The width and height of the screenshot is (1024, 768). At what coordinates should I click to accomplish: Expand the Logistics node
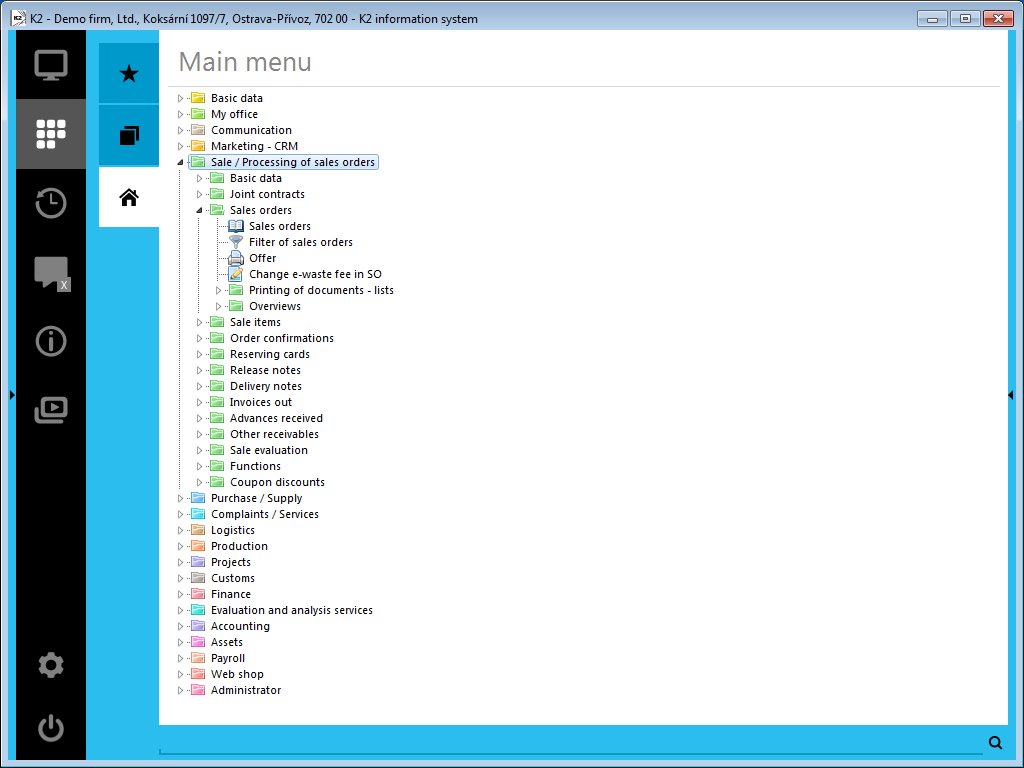[181, 530]
